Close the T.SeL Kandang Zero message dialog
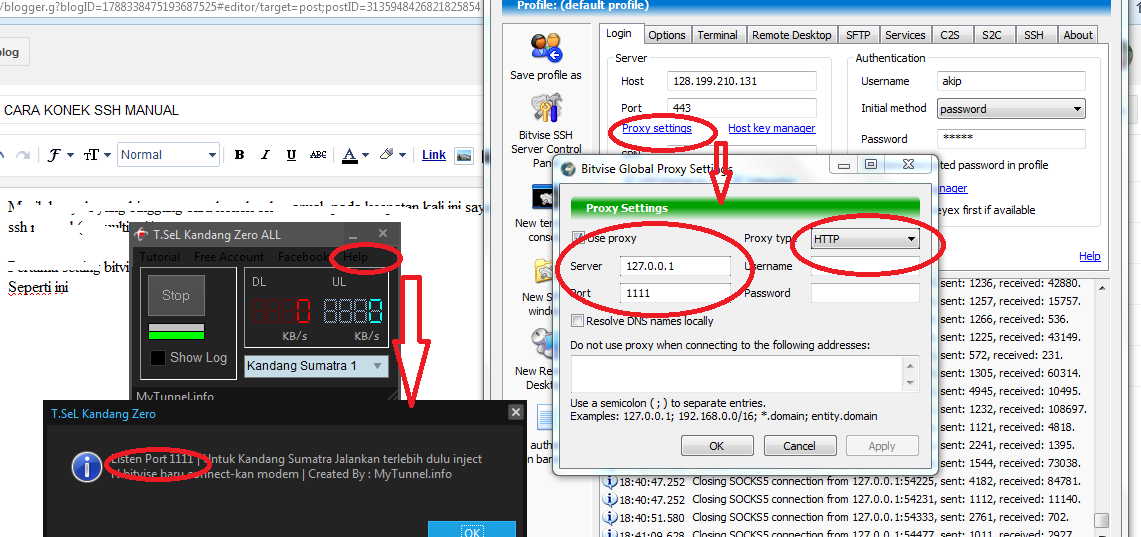 tap(515, 413)
